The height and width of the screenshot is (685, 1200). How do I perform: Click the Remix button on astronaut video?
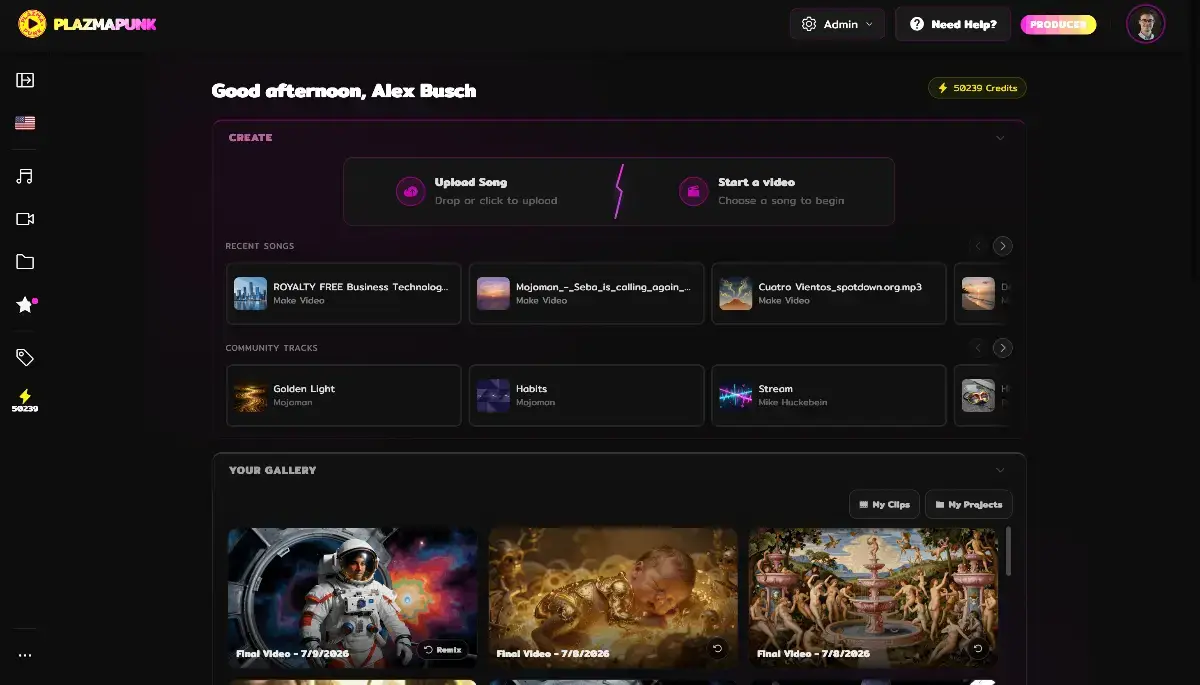443,649
